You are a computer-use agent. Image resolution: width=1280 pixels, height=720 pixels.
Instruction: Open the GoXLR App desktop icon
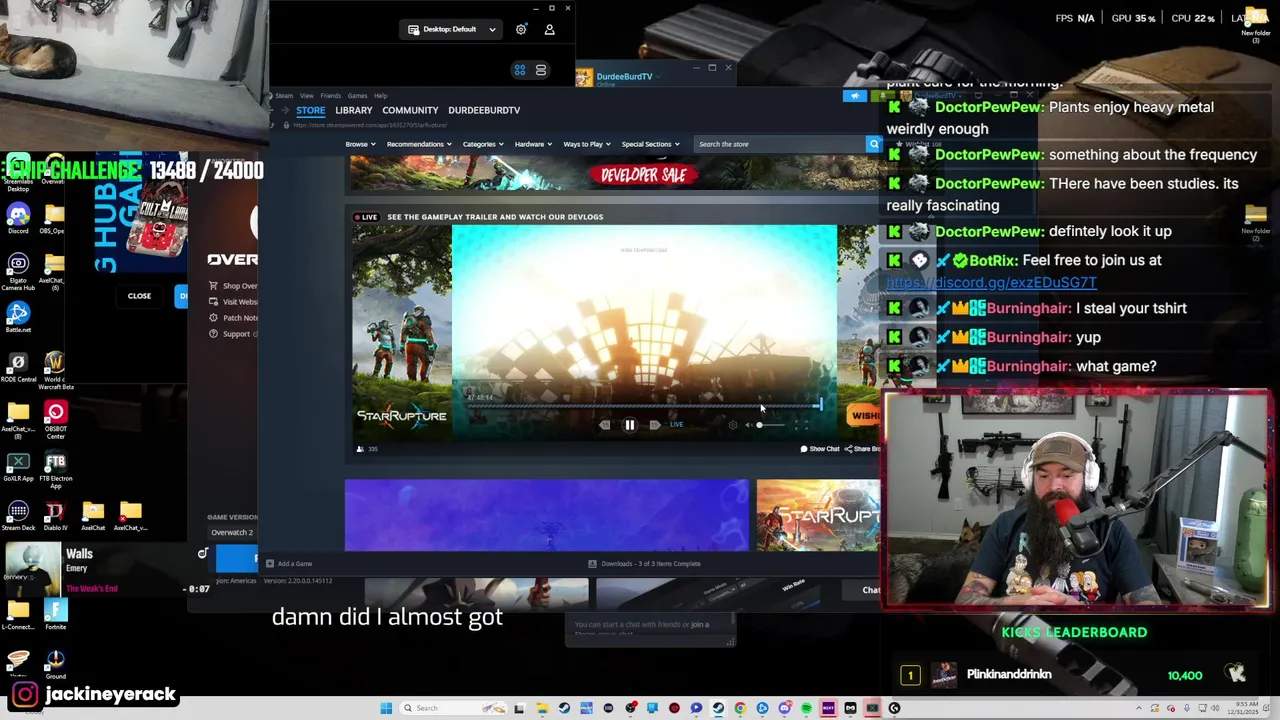18,467
